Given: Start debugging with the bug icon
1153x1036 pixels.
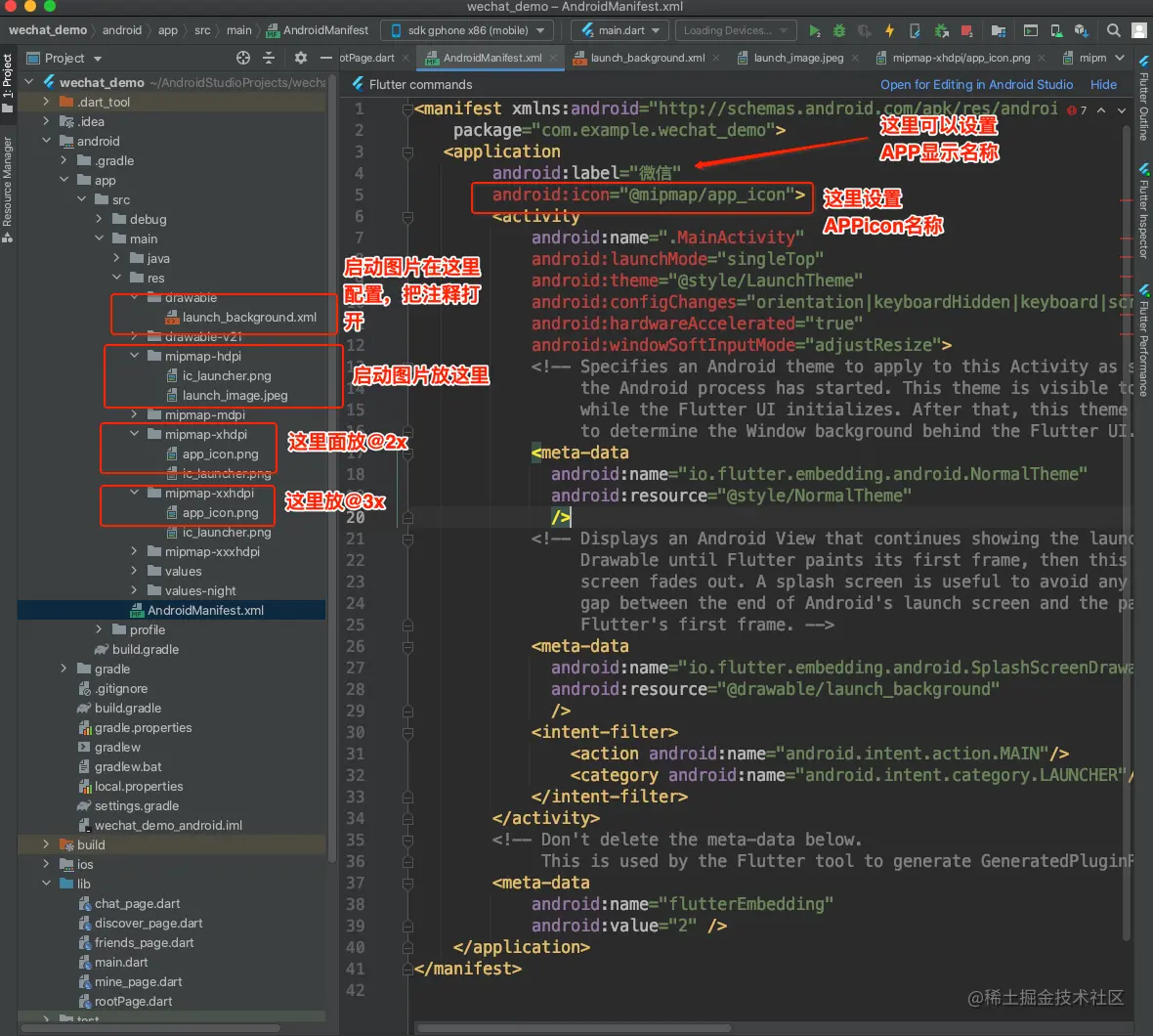Looking at the screenshot, I should [839, 30].
